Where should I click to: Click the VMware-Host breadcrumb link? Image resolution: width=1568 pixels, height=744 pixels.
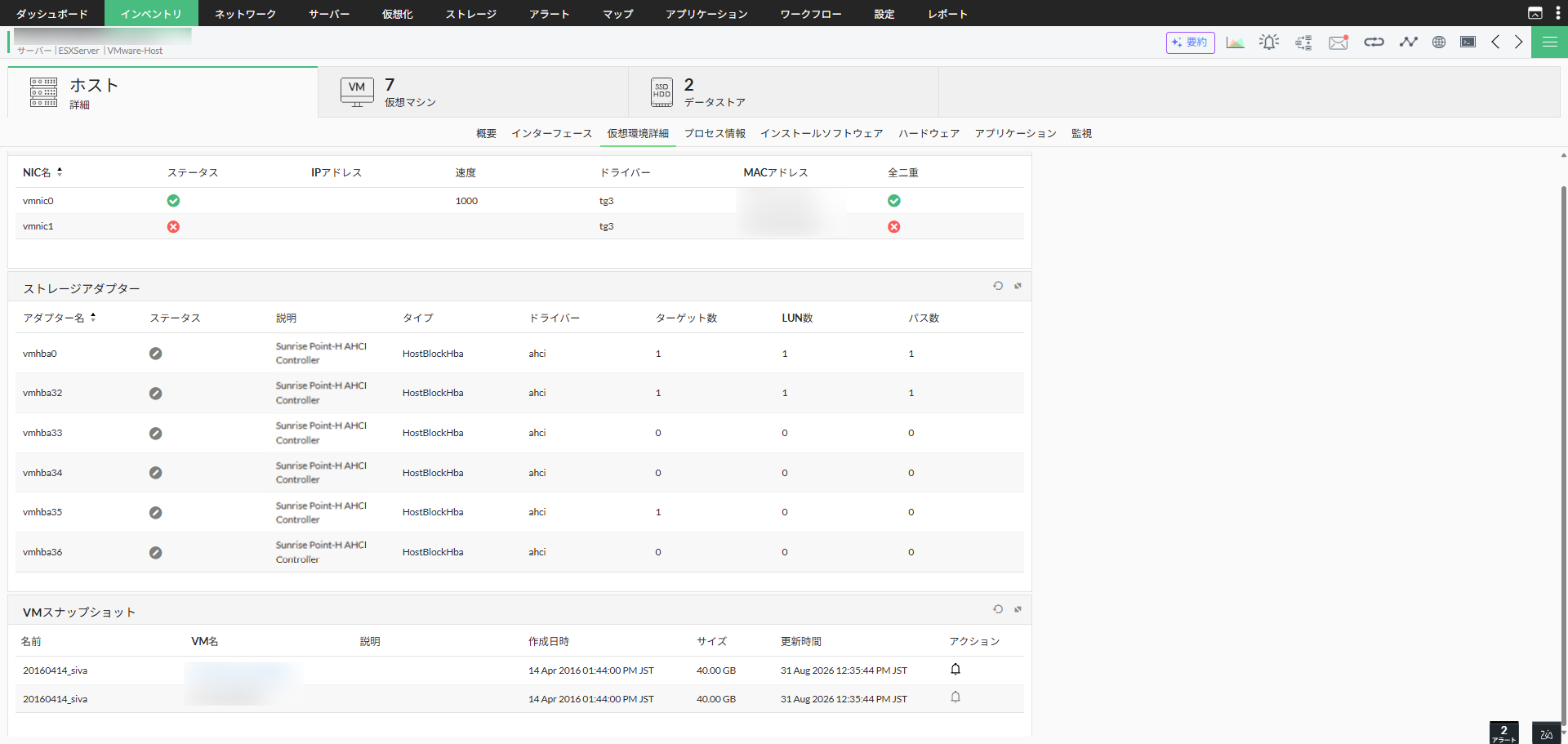[136, 51]
